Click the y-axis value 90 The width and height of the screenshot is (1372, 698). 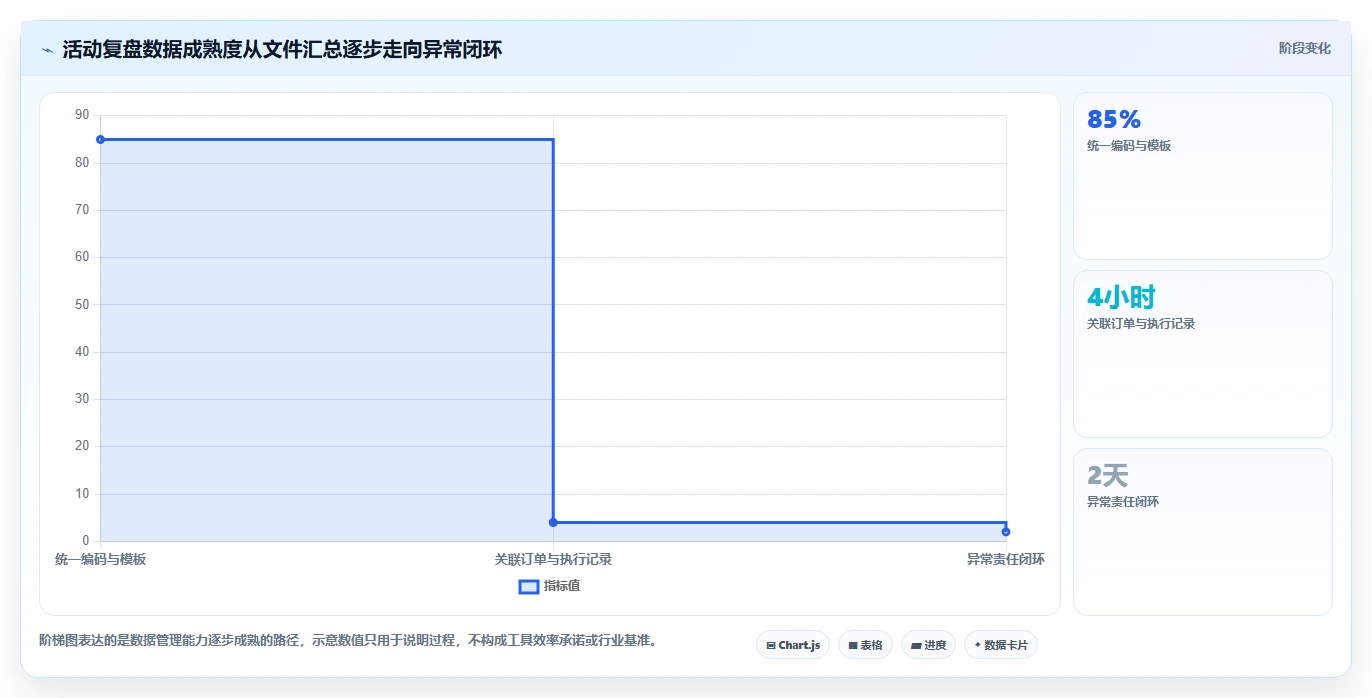[x=82, y=115]
